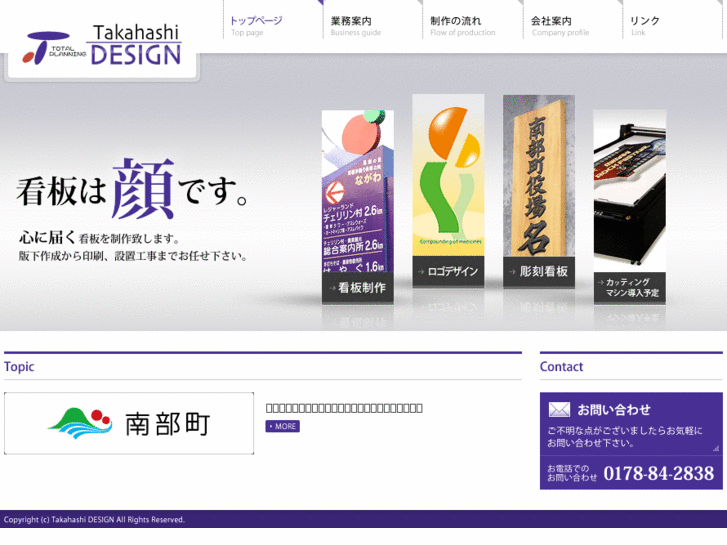This screenshot has width=727, height=545.
Task: Click the ロゴデザイン label button
Action: coord(448,271)
